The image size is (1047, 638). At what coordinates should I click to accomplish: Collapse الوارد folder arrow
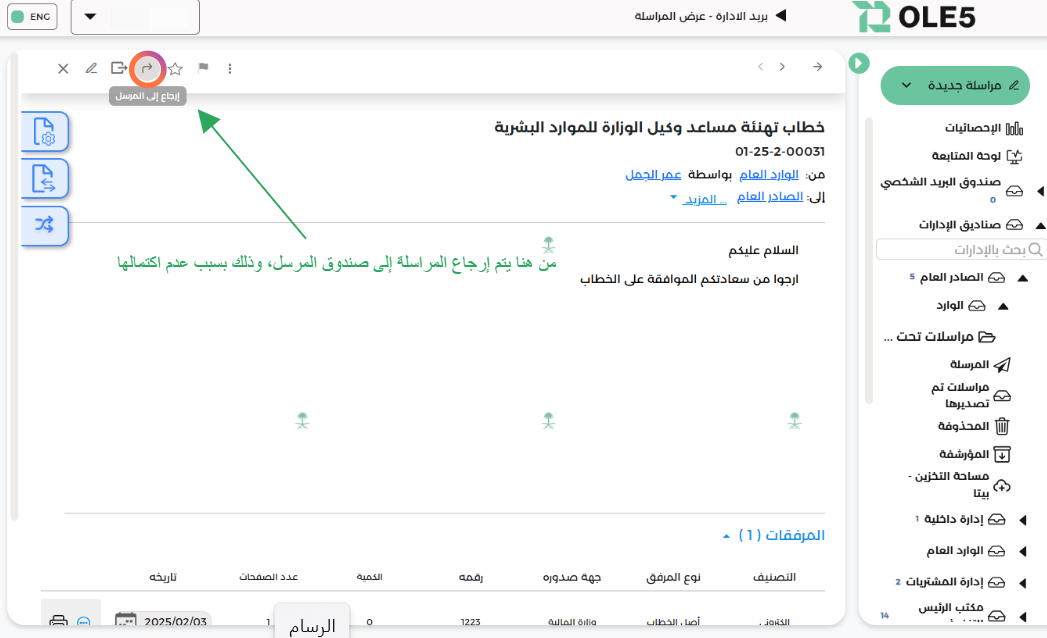(1003, 306)
